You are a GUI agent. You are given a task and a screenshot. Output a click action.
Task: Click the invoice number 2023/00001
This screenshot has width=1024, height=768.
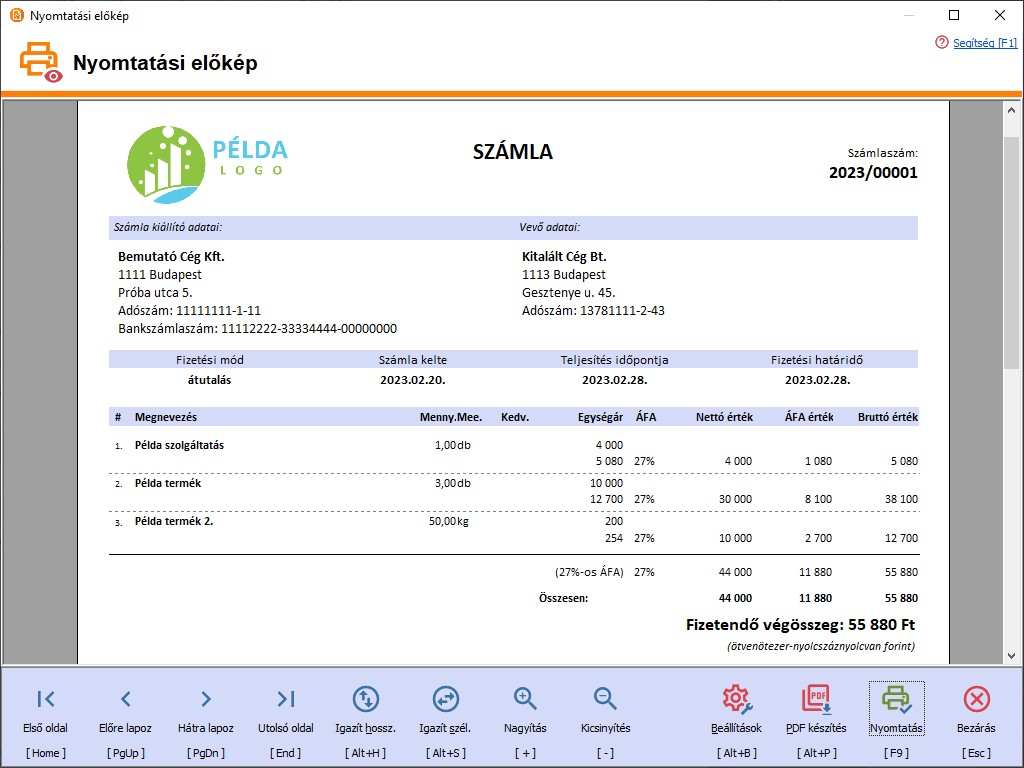[x=873, y=172]
